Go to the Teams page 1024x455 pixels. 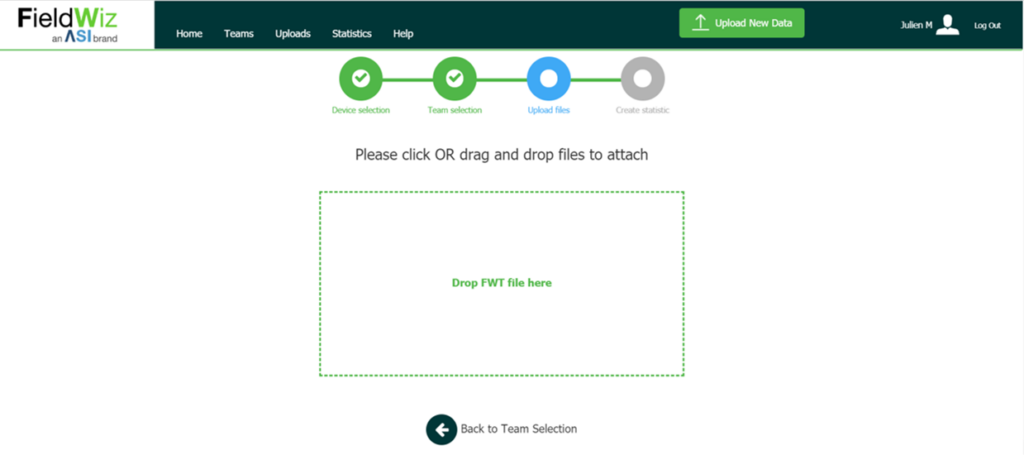click(238, 34)
